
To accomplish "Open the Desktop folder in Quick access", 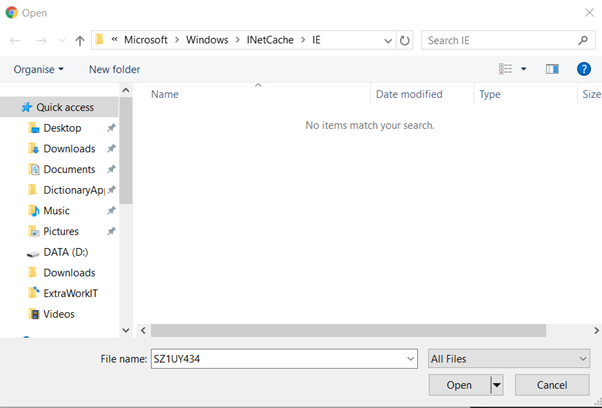I will click(x=62, y=128).
